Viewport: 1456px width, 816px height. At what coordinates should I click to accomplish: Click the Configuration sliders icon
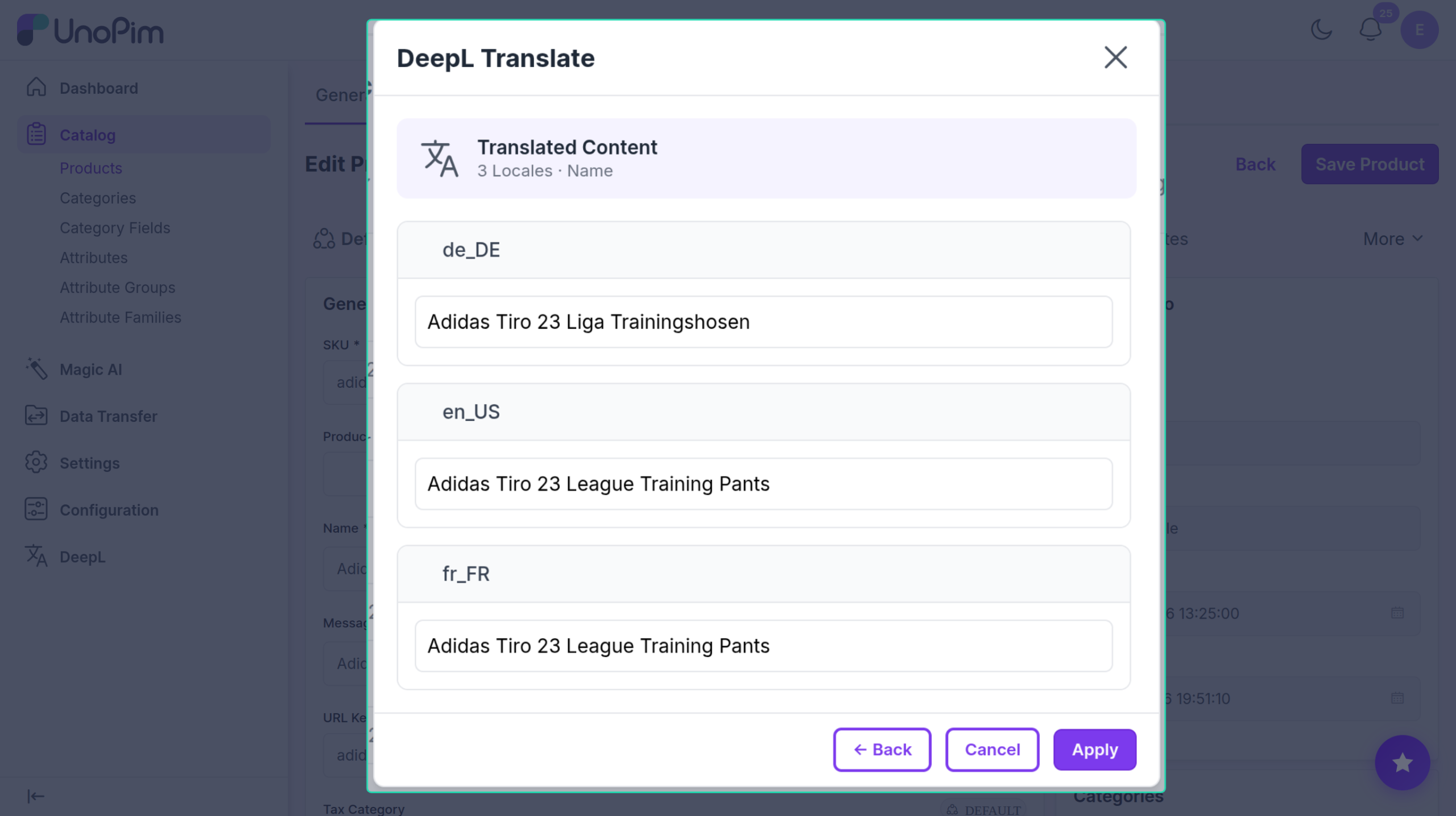[36, 510]
